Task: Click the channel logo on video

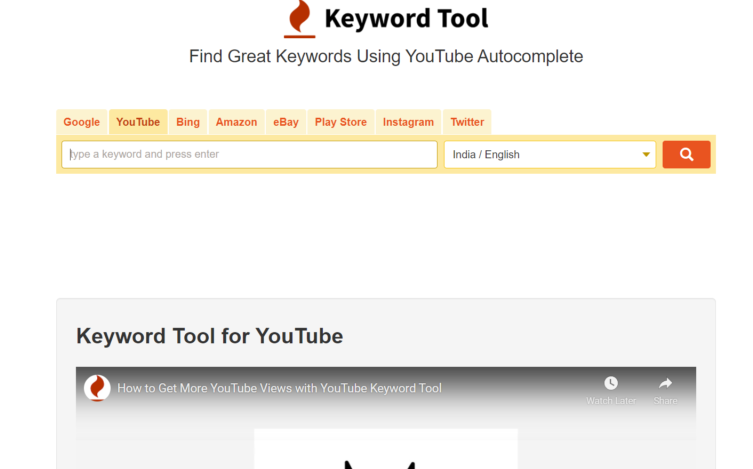Action: coord(97,388)
